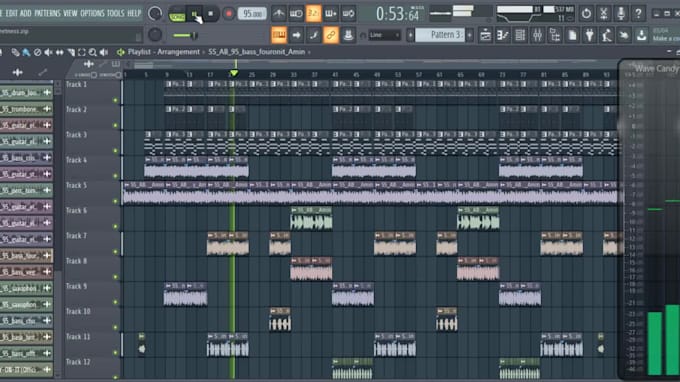Click the plus button right of Pattern 3
Image resolution: width=680 pixels, height=382 pixels.
pos(470,35)
